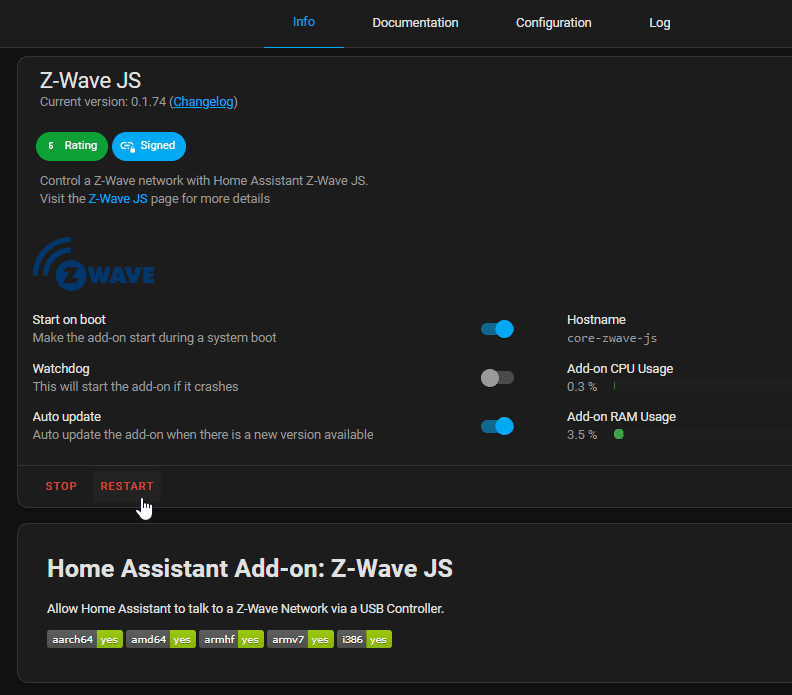Turn off the Auto update toggle
792x695 pixels.
pos(497,426)
